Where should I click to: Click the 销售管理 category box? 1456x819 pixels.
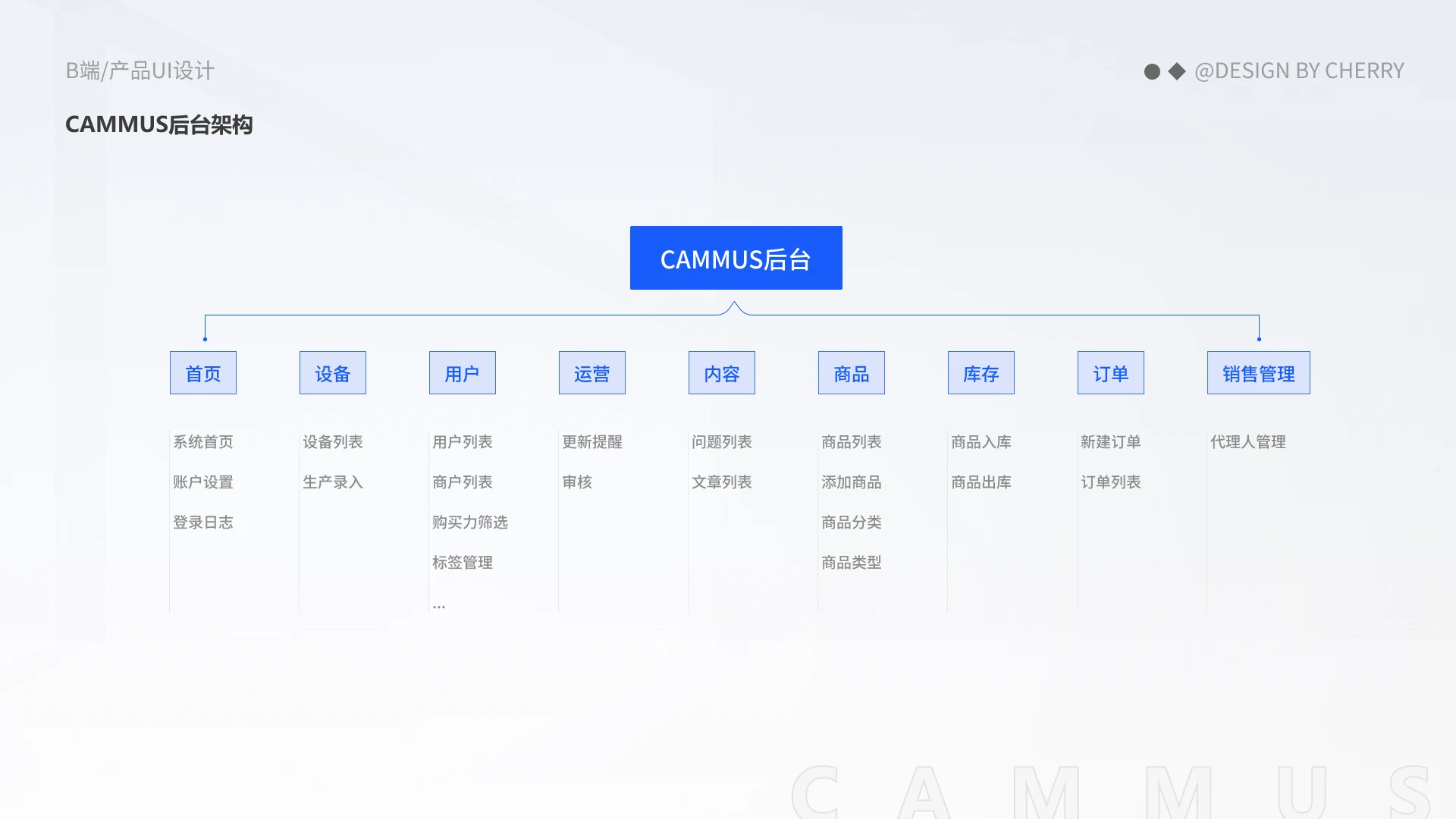point(1259,373)
